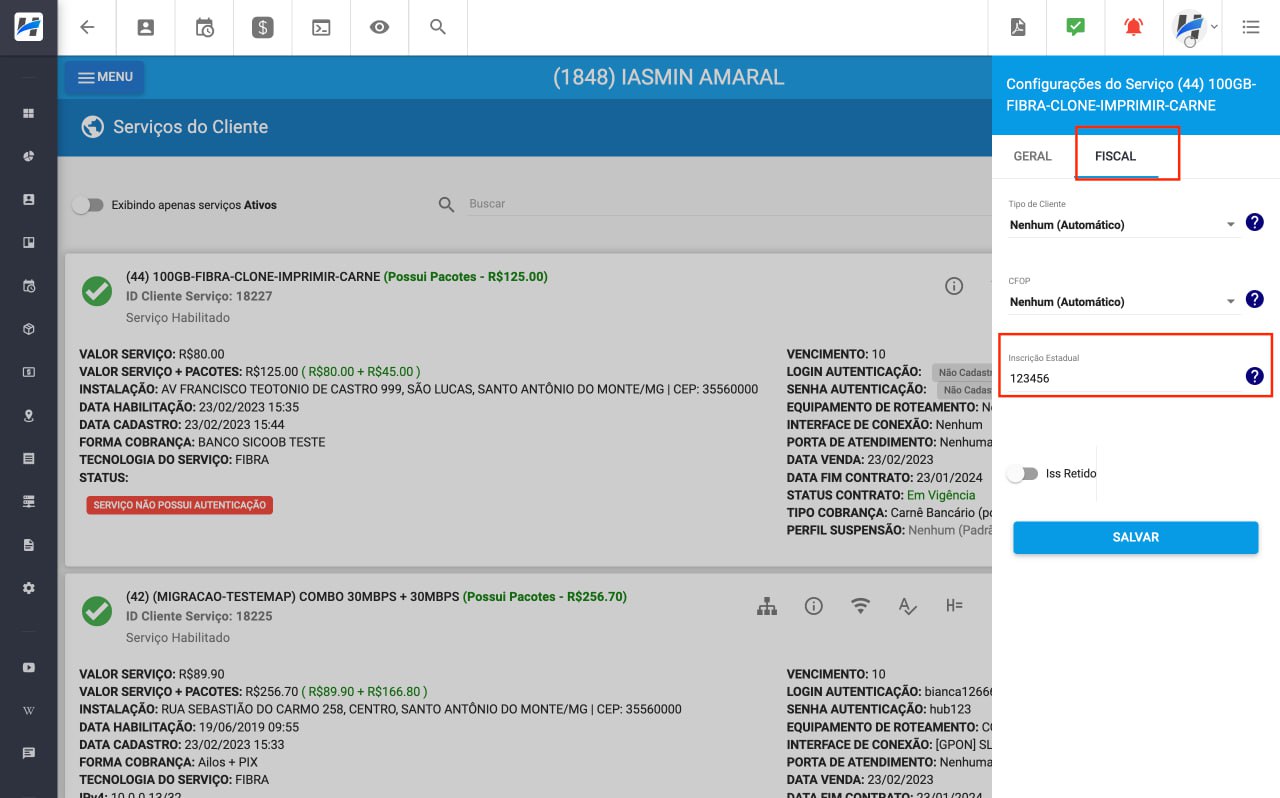The image size is (1280, 798).
Task: Click help icon next to Inscrição Estadual
Action: [1255, 376]
